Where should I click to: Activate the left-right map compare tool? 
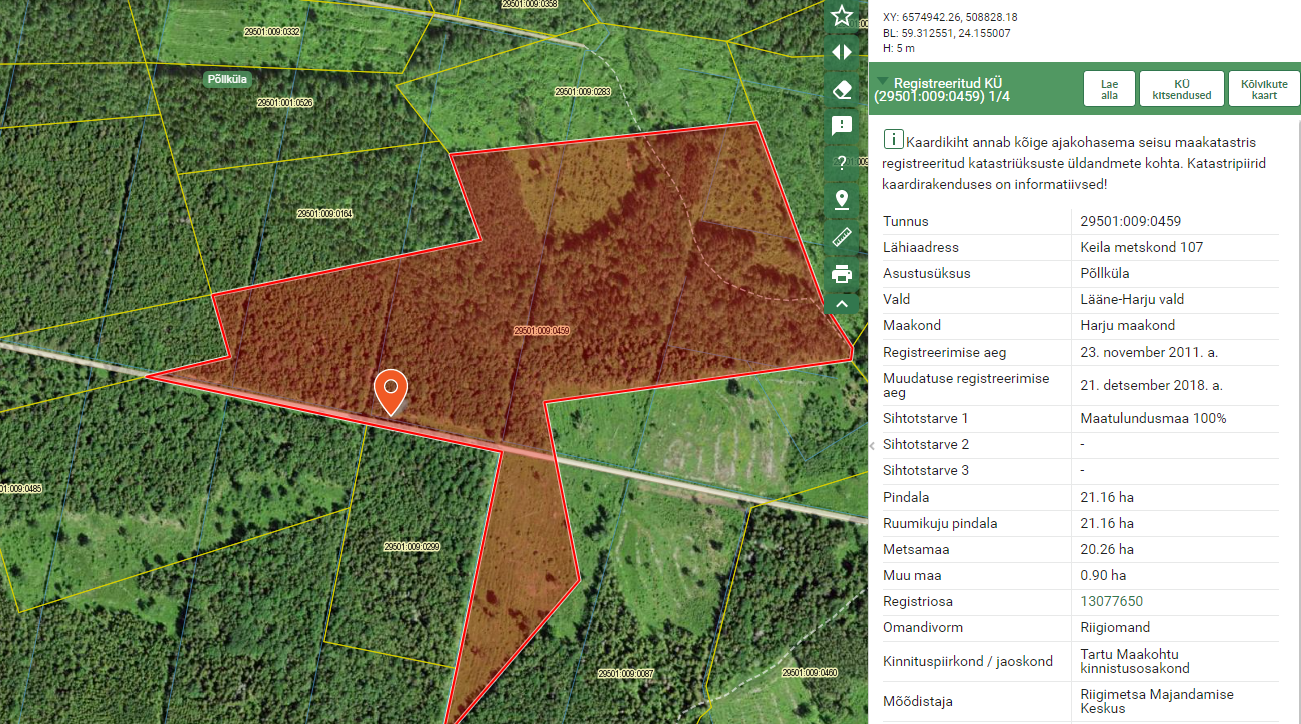(x=842, y=52)
